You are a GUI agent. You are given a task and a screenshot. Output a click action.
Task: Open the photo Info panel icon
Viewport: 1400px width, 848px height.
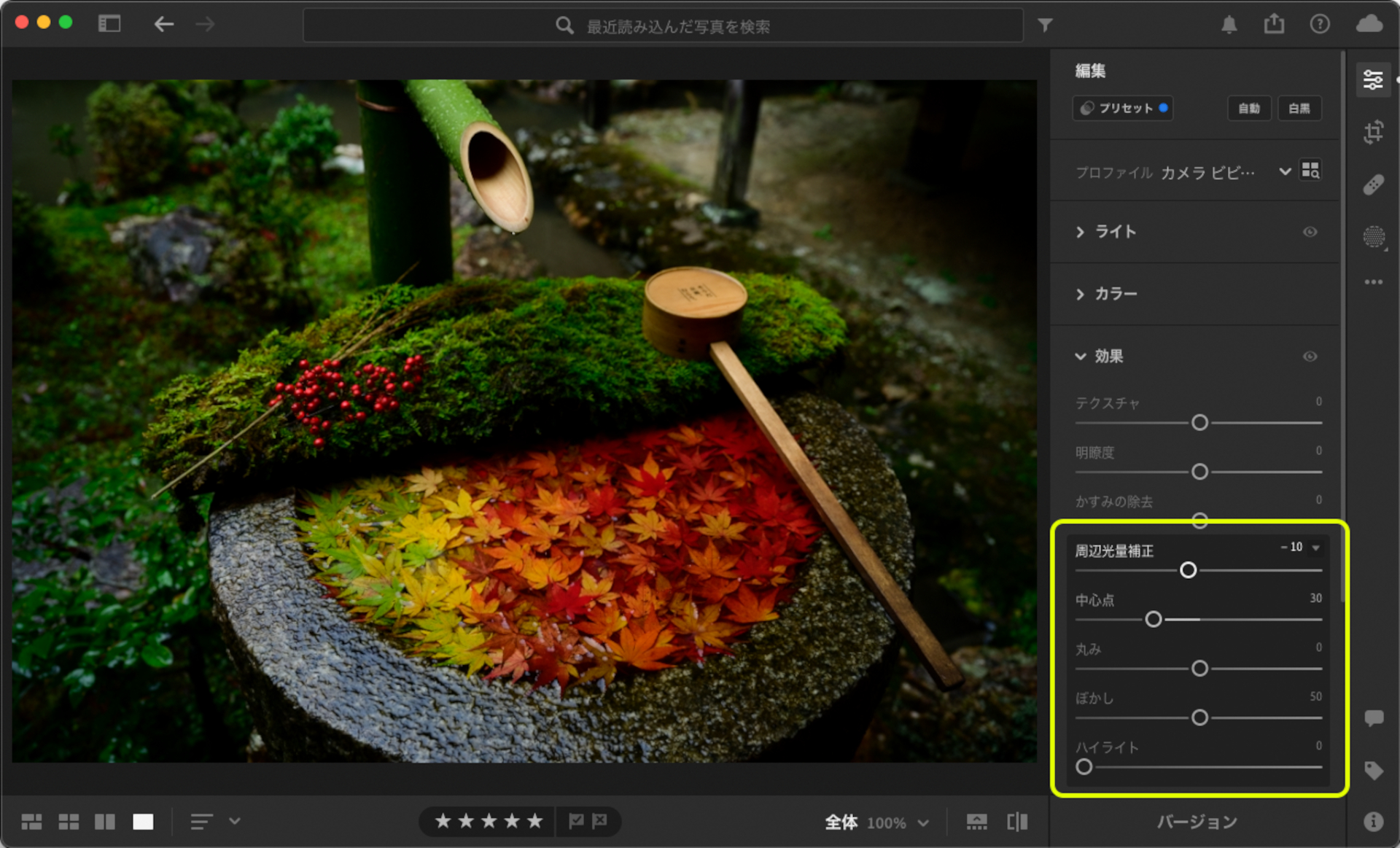click(x=1374, y=822)
